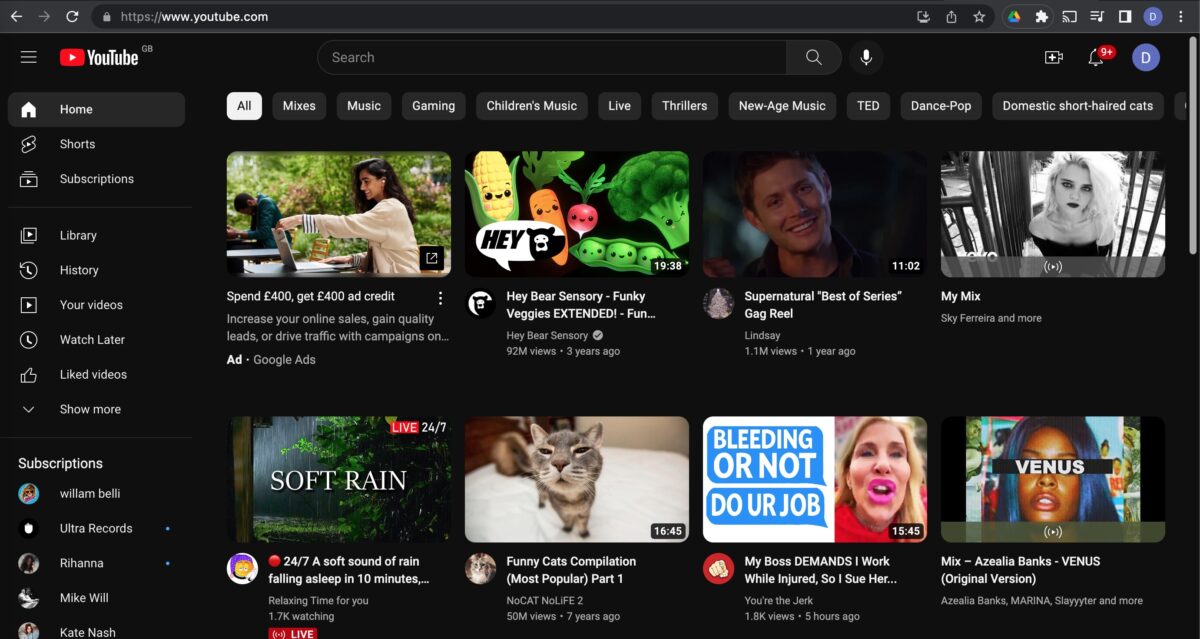The width and height of the screenshot is (1200, 639).
Task: Open Liked videos in the sidebar
Action: pos(96,374)
